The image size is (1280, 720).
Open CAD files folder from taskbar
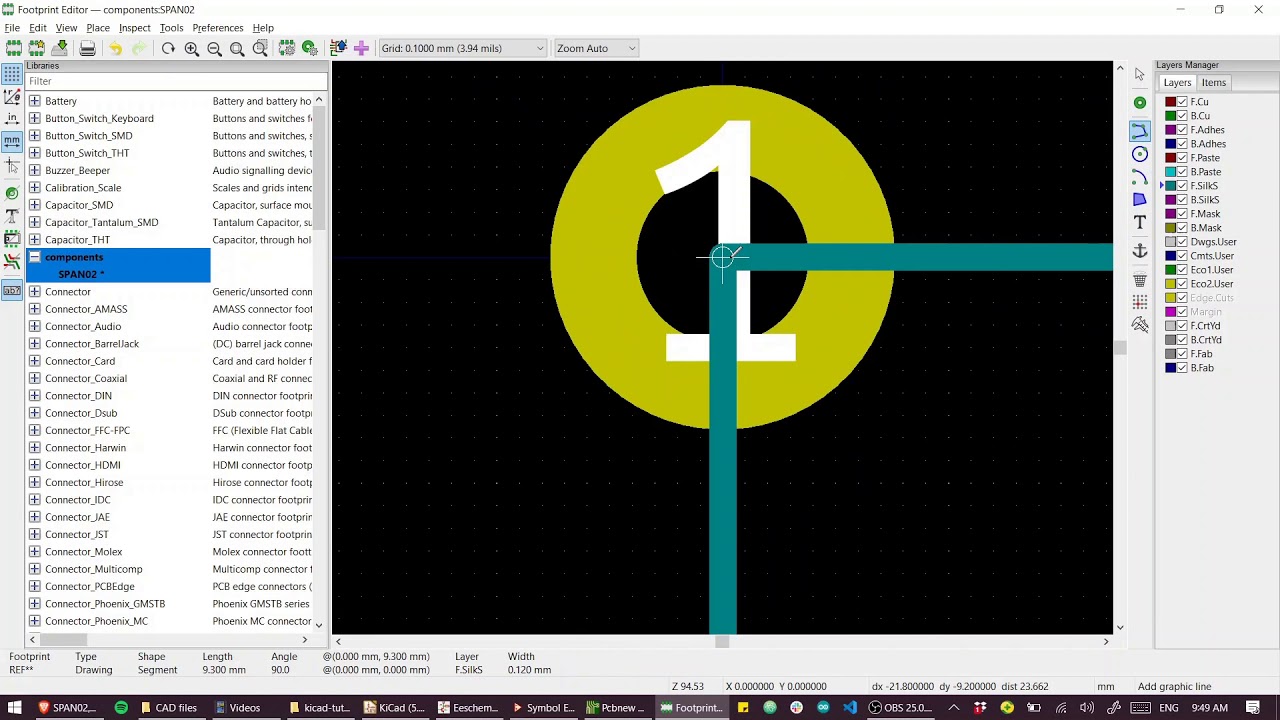[167, 708]
